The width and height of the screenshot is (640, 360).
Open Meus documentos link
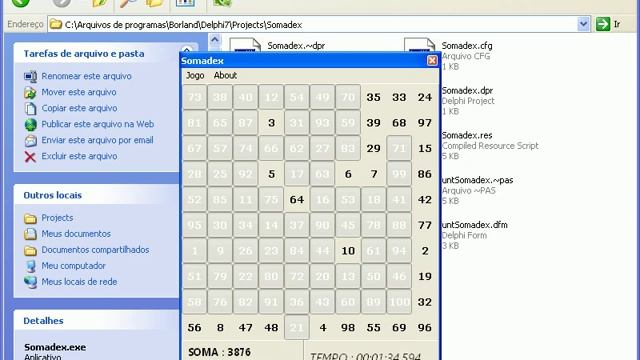[x=76, y=234]
